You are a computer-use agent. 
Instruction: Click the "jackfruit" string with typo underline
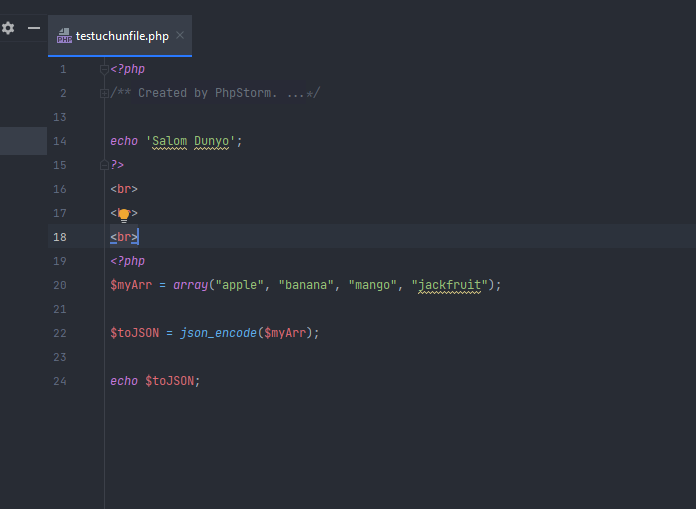click(449, 285)
